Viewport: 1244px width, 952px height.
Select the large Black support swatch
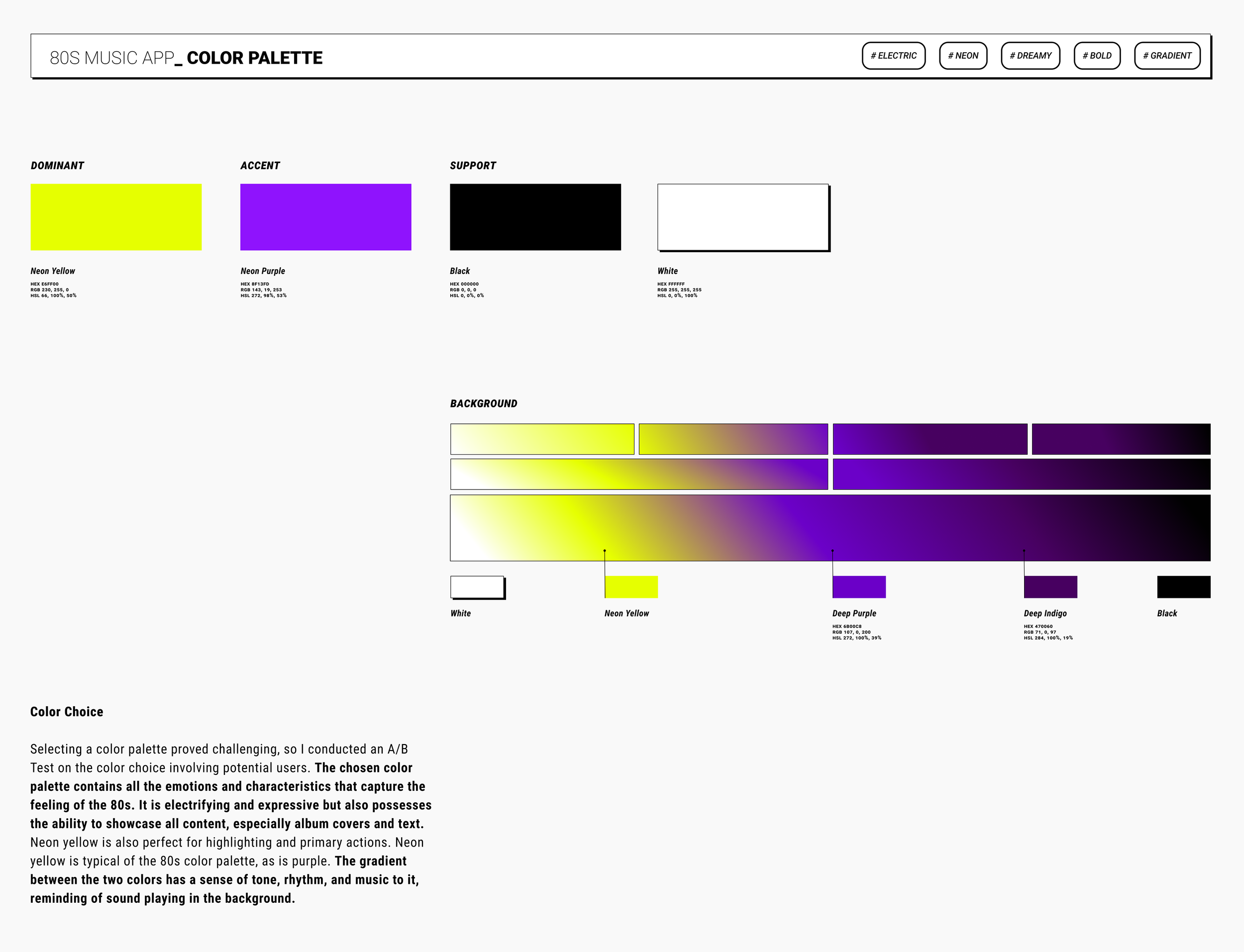[535, 216]
